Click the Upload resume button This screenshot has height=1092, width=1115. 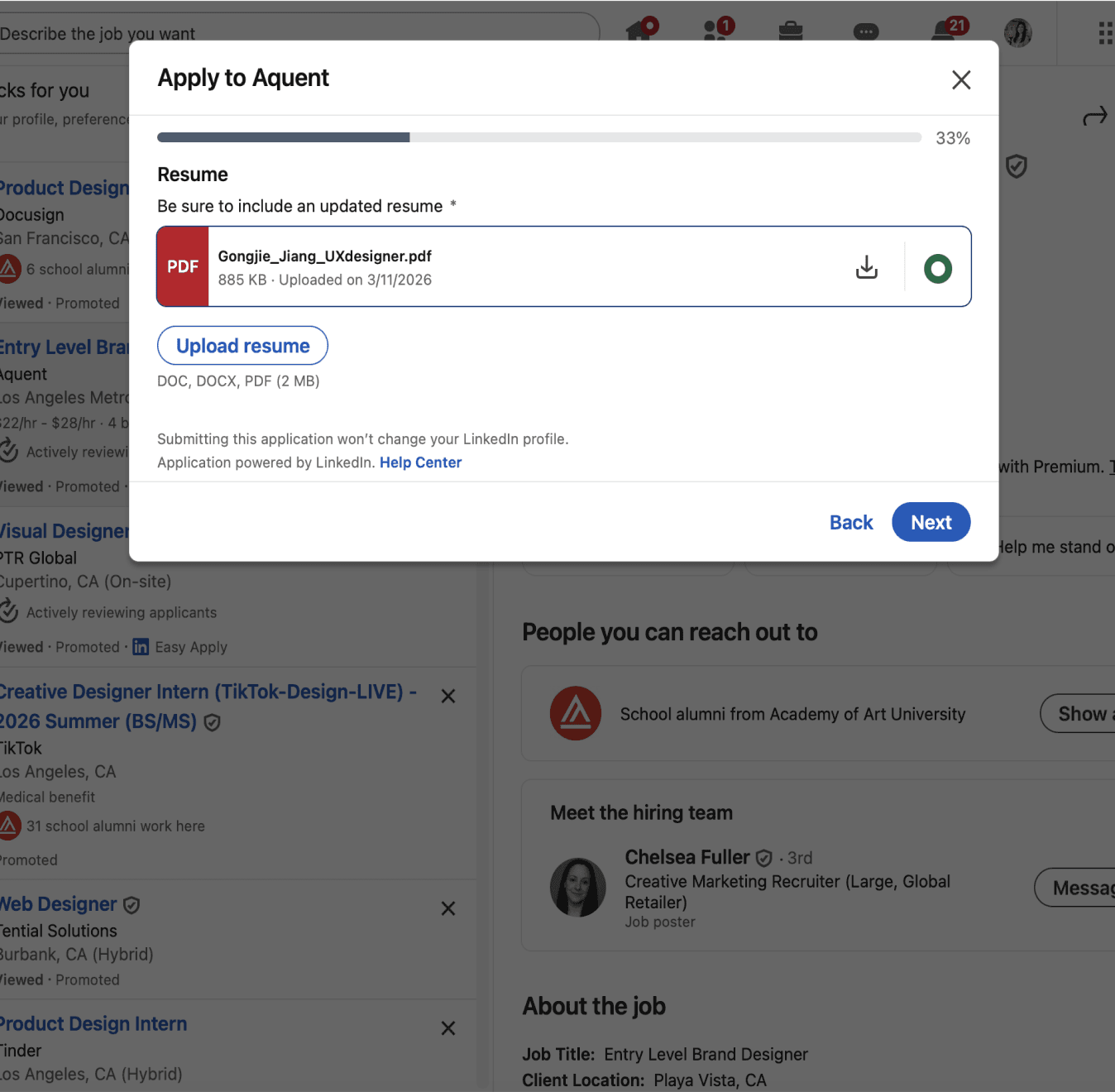(242, 346)
